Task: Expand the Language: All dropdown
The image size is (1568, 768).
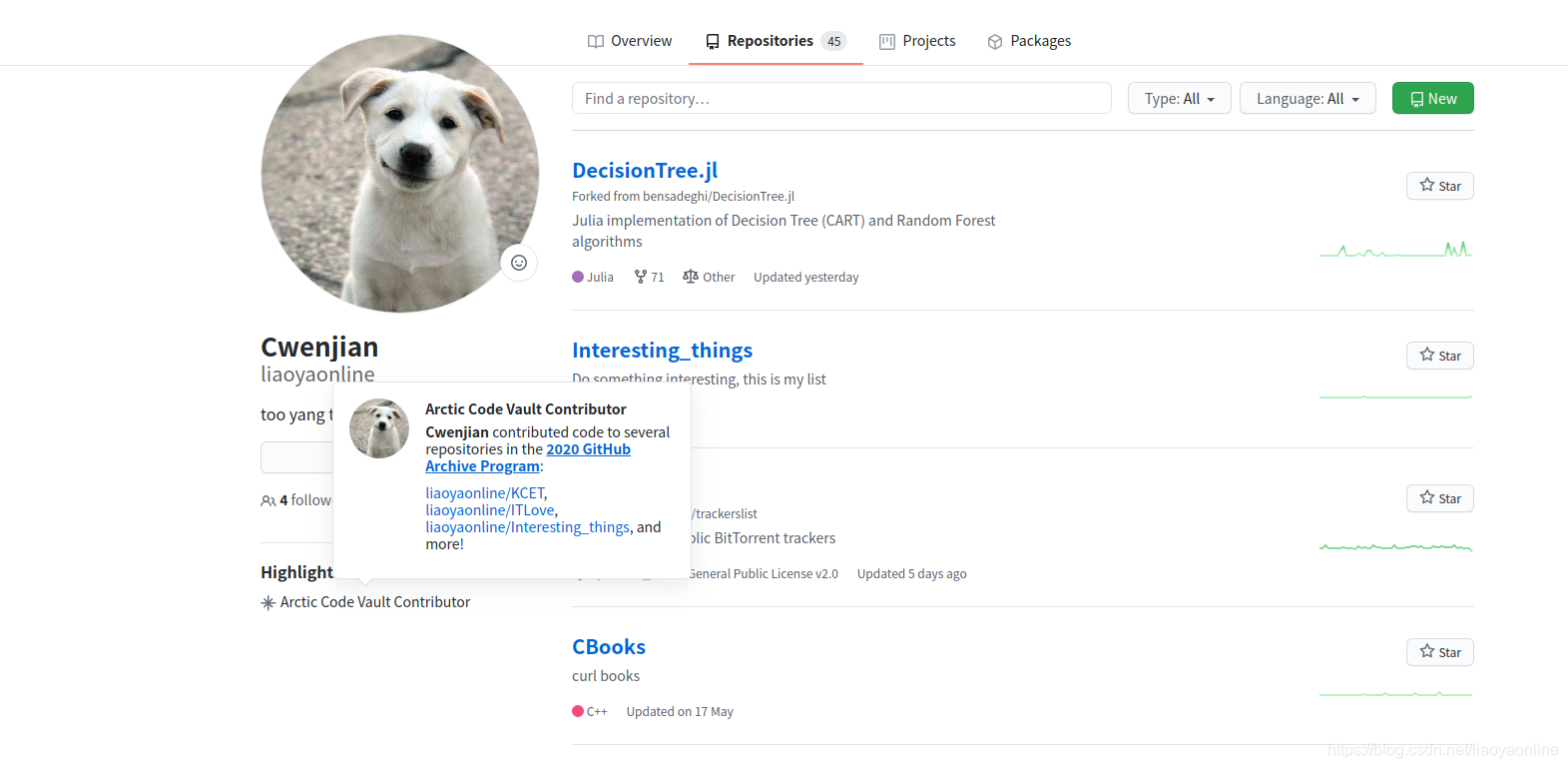Action: (x=1307, y=98)
